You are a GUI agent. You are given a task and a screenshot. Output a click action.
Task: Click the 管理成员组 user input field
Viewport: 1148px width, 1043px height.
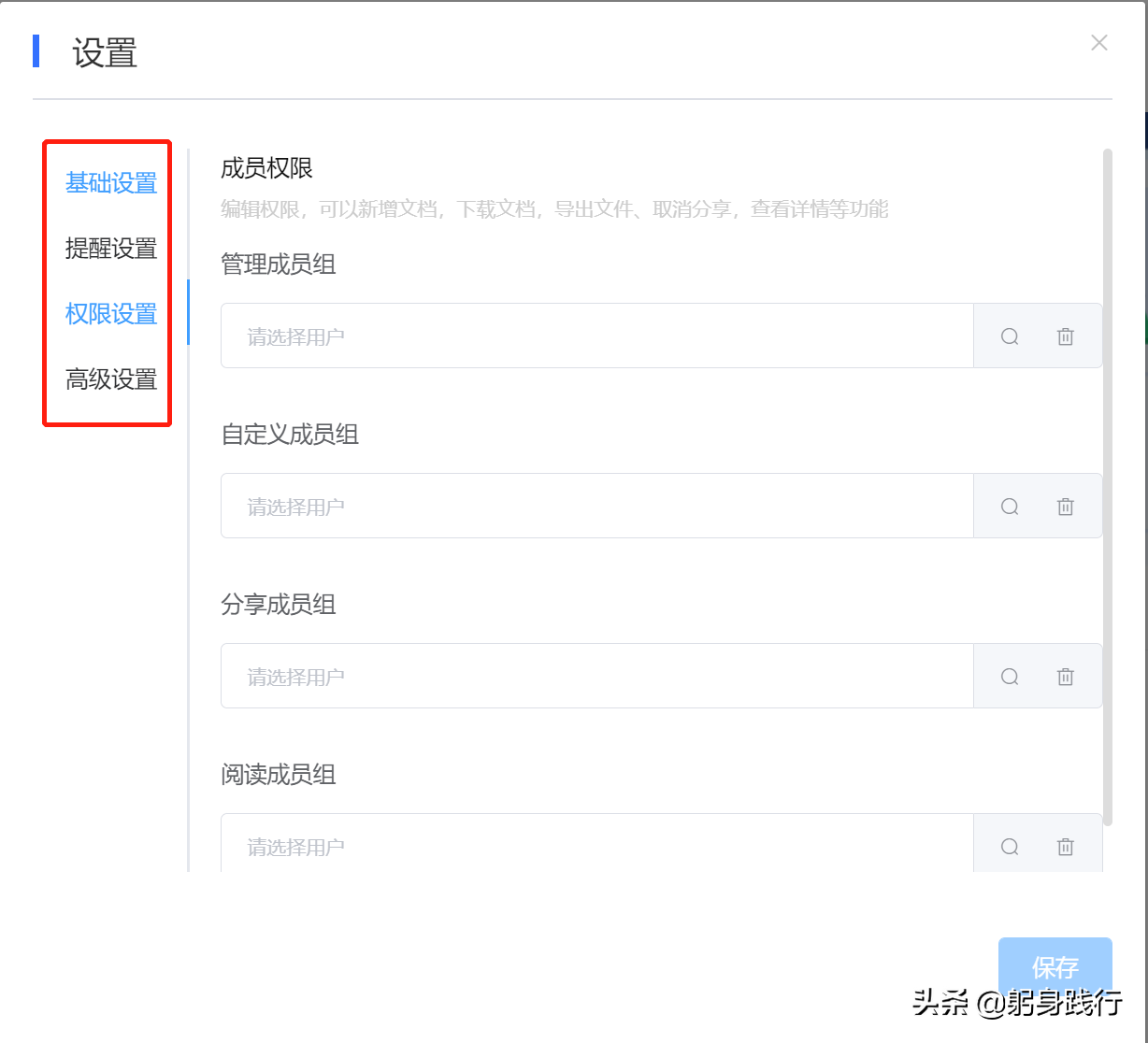(x=596, y=336)
